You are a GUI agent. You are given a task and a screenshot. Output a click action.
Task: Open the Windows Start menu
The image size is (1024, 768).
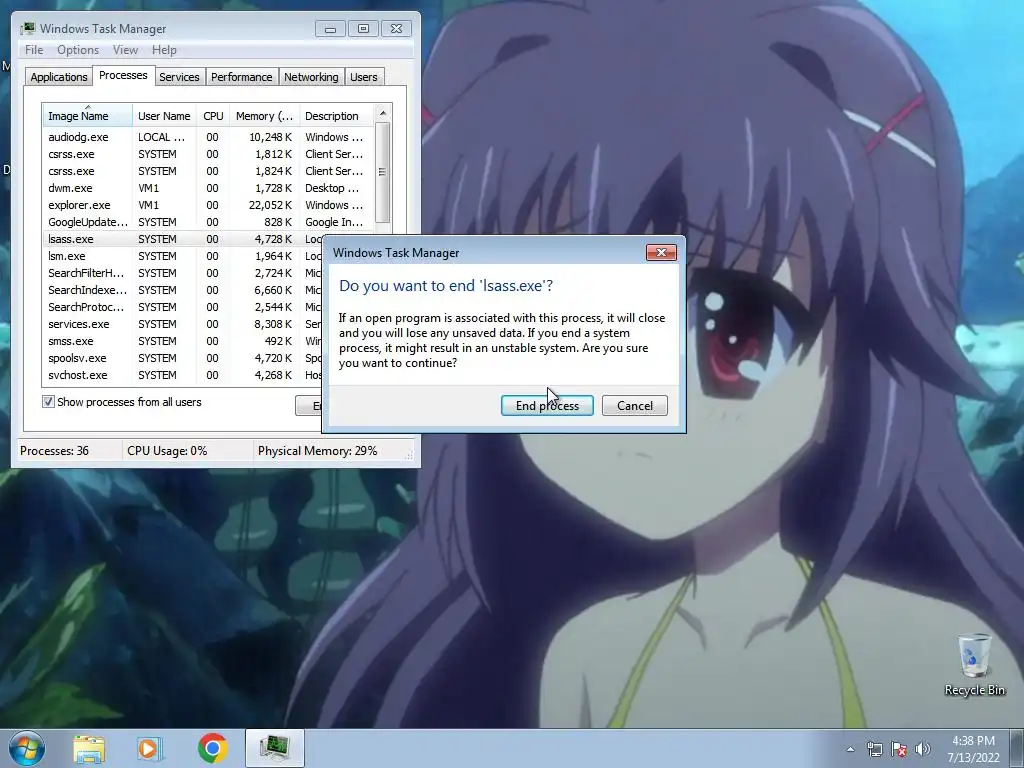click(x=26, y=748)
